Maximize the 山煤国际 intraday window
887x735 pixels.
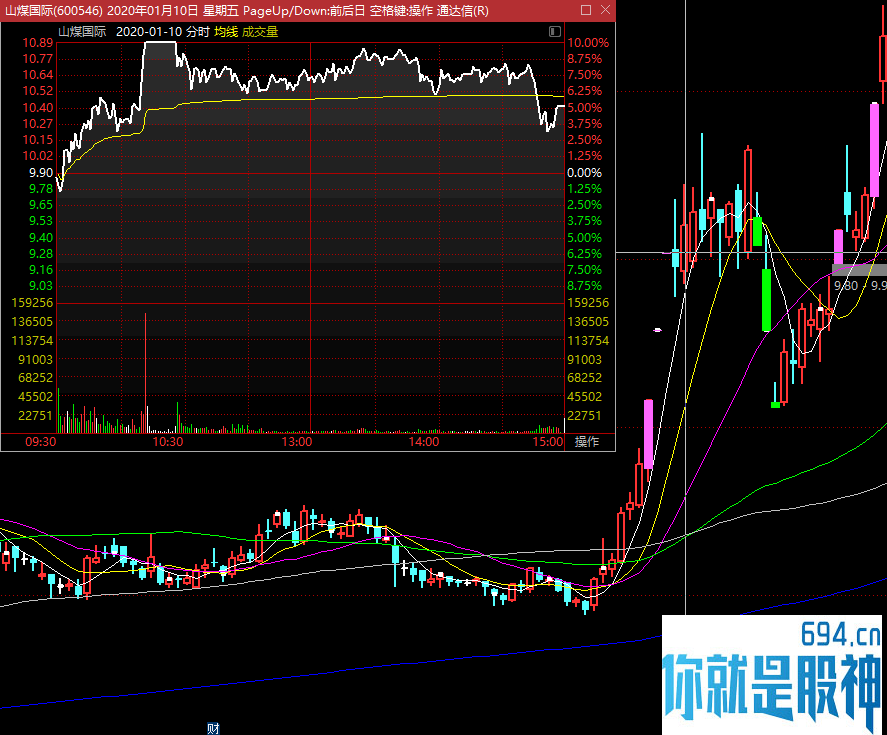pyautogui.click(x=586, y=10)
